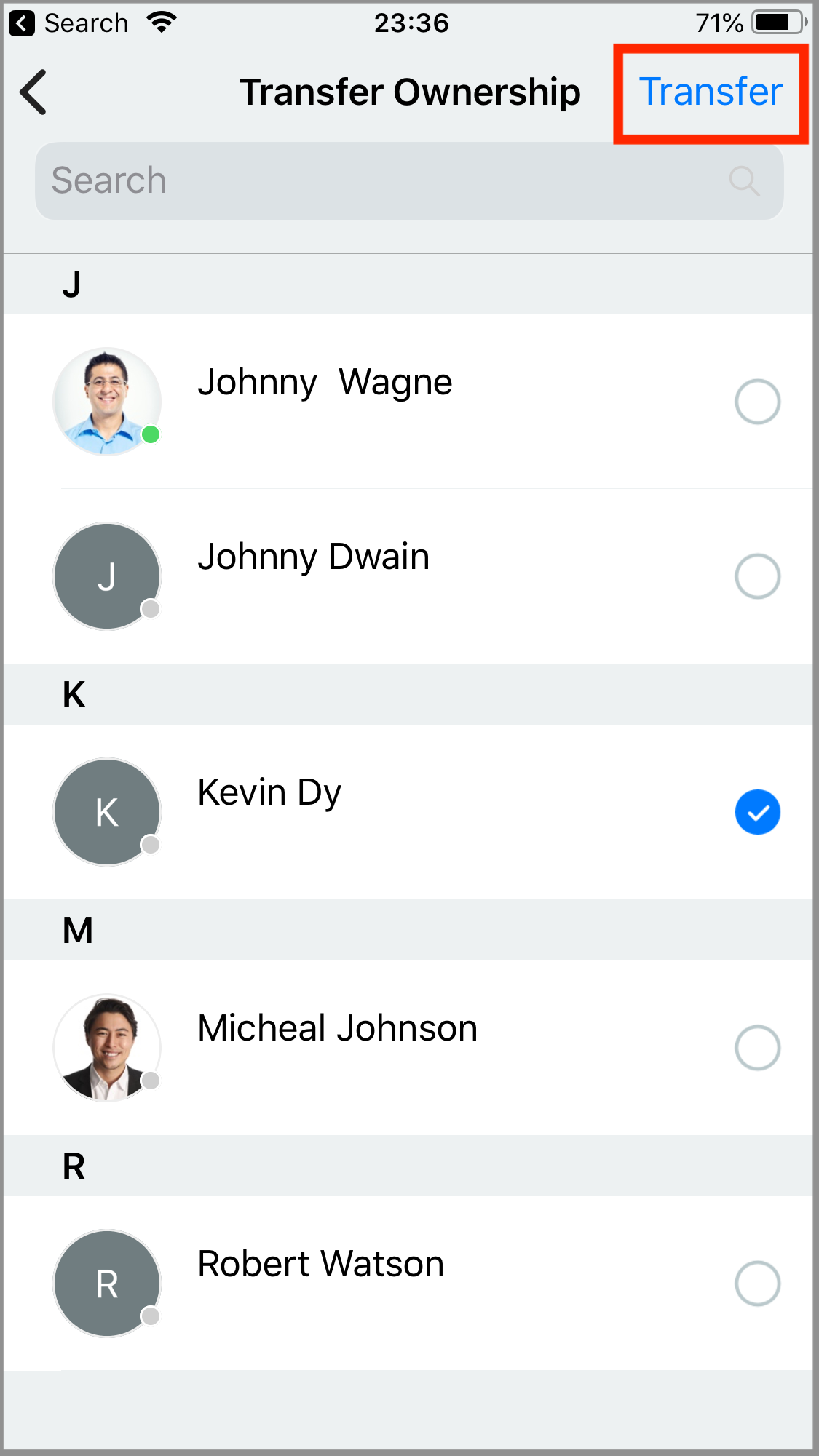Tap Johnny Wagne's profile photo
This screenshot has height=1456, width=819.
[x=107, y=402]
